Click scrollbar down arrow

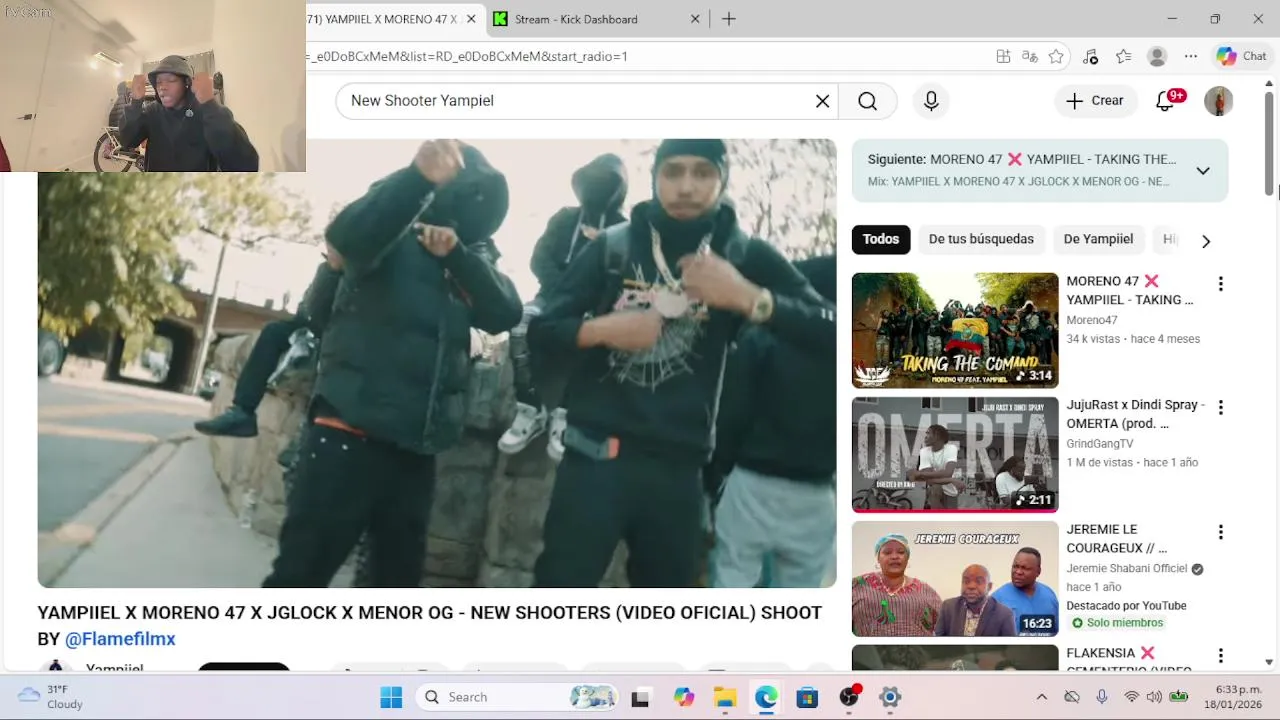pos(1269,662)
